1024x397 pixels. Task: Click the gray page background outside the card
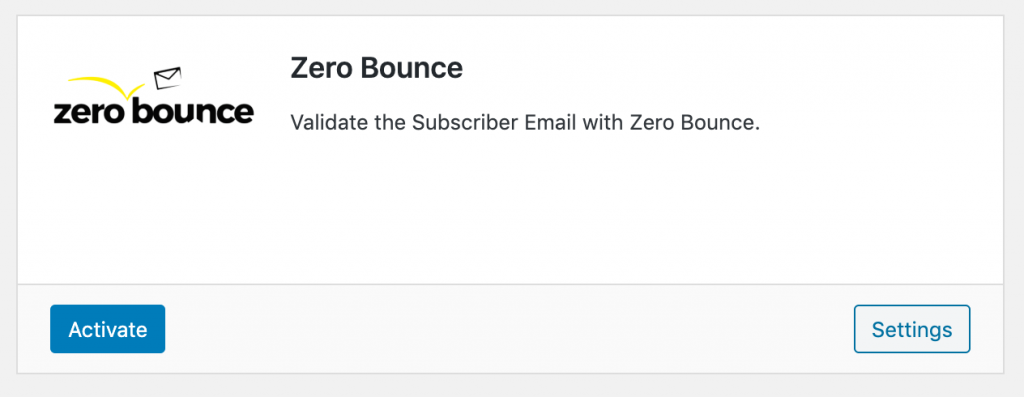coord(509,386)
